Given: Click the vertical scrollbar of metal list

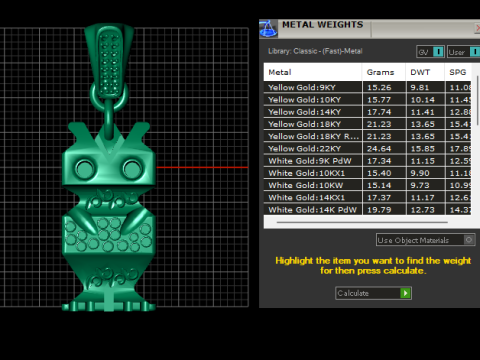Looking at the screenshot, I should point(478,101).
